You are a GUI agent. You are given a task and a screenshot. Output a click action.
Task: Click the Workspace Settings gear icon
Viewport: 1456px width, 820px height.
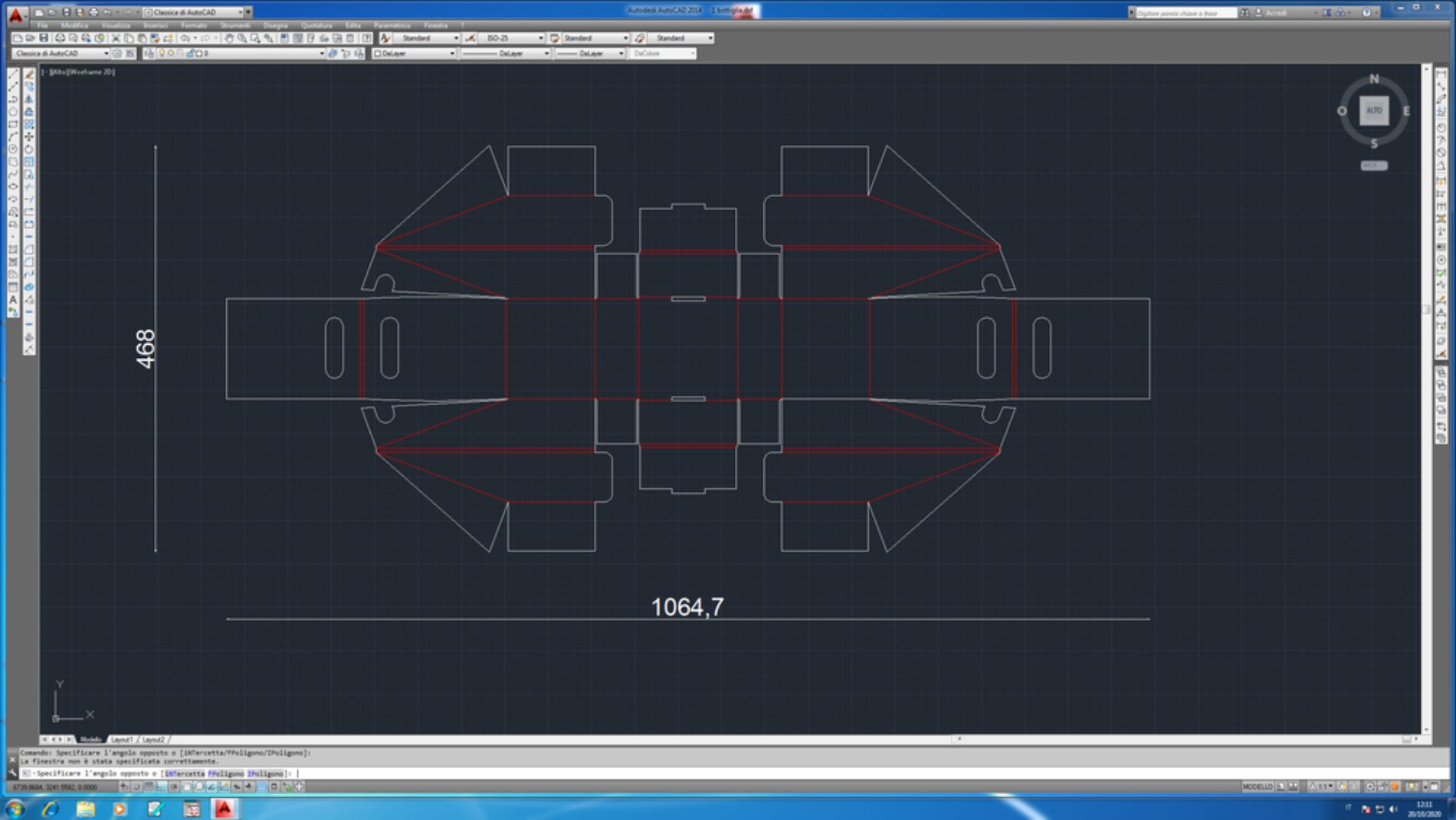(x=117, y=54)
